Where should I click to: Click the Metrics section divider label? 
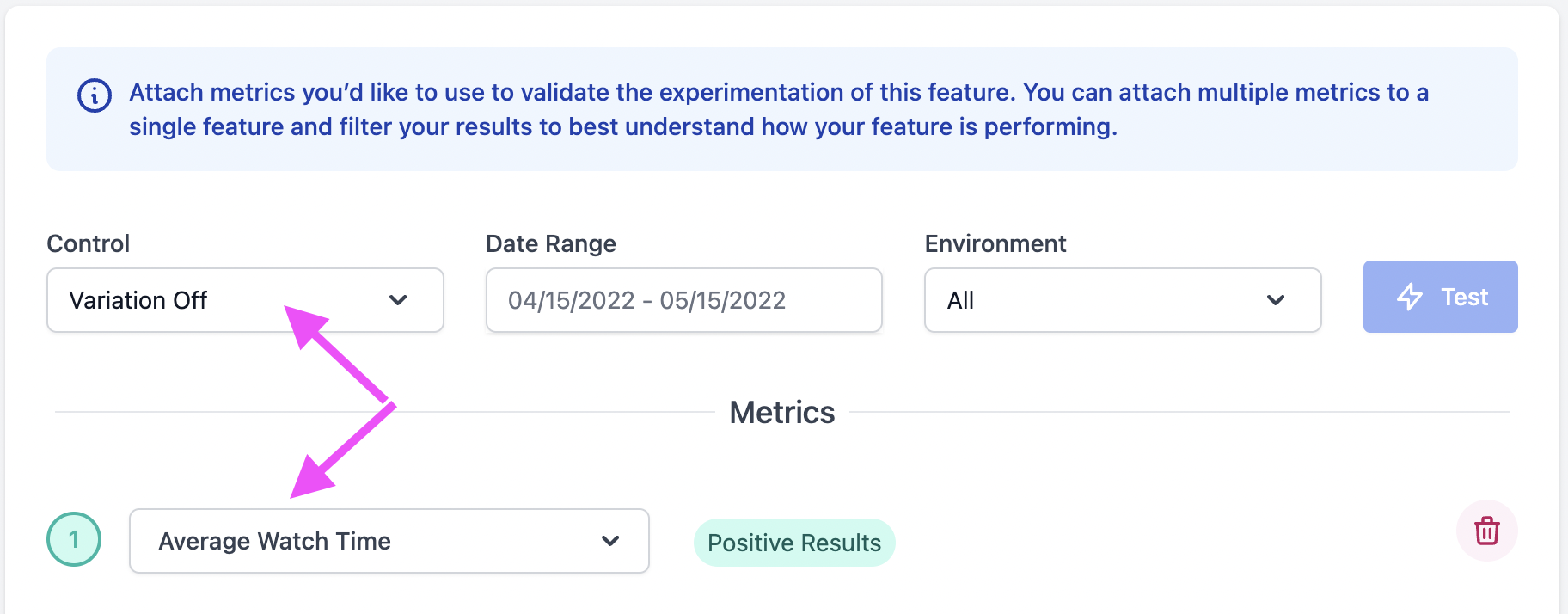(x=781, y=412)
